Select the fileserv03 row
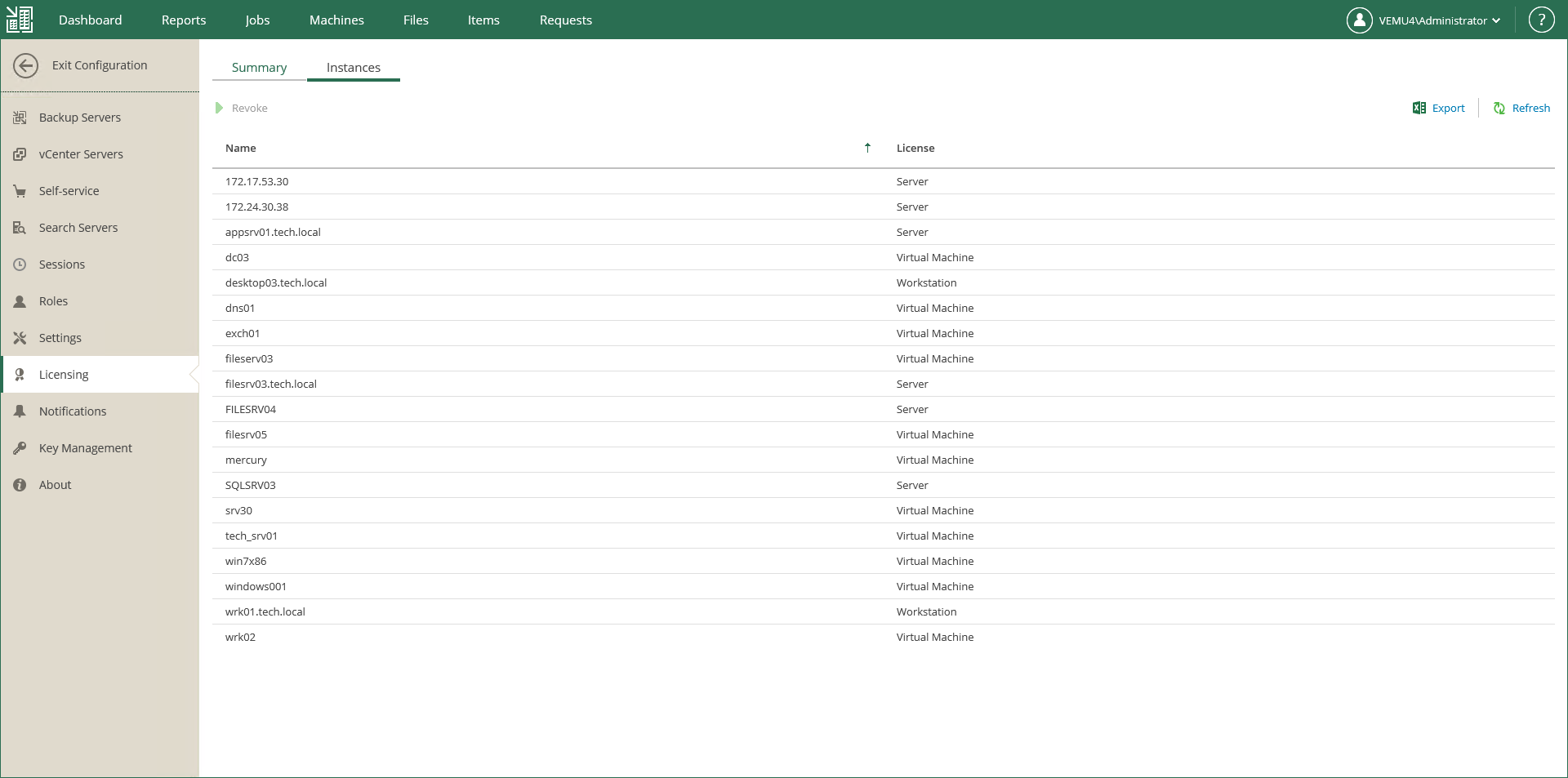1568x778 pixels. (x=883, y=358)
